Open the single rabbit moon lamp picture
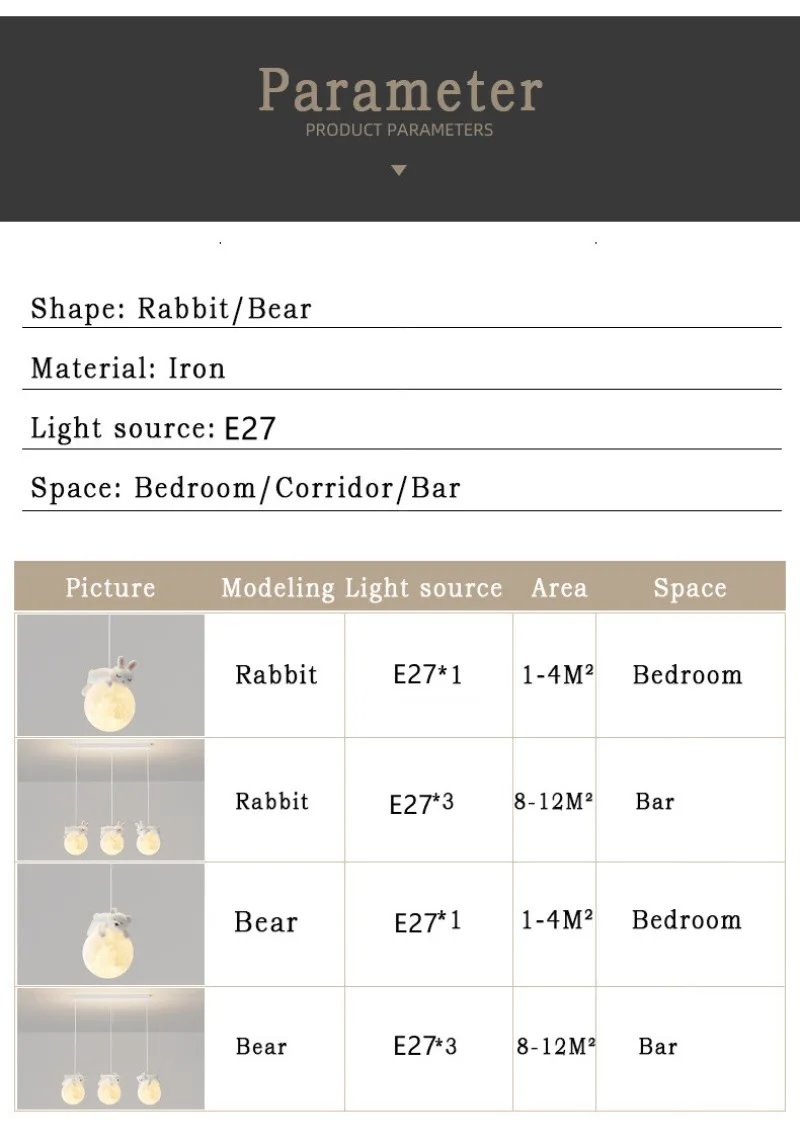This screenshot has height=1145, width=800. pos(110,675)
